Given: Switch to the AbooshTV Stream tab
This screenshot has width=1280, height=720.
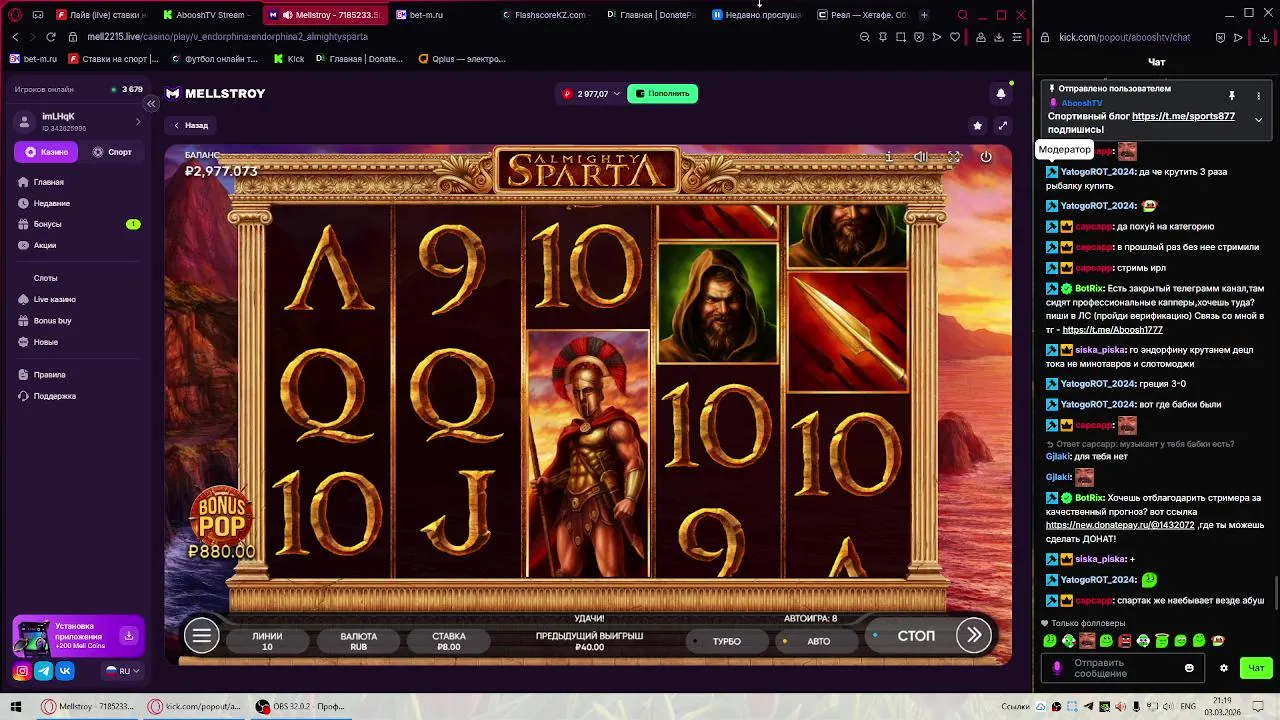Looking at the screenshot, I should pos(206,15).
